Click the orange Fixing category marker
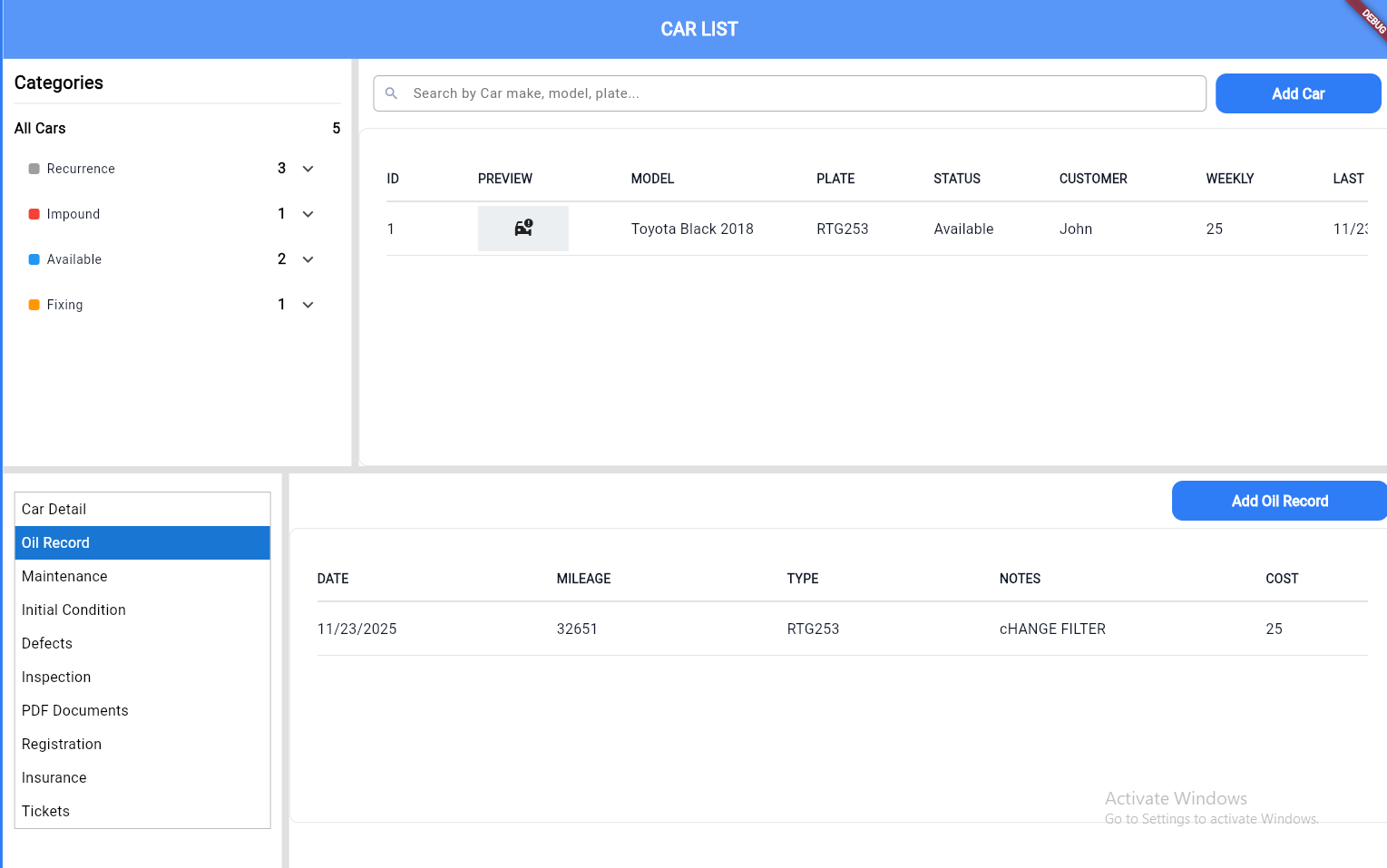This screenshot has width=1387, height=868. tap(34, 305)
